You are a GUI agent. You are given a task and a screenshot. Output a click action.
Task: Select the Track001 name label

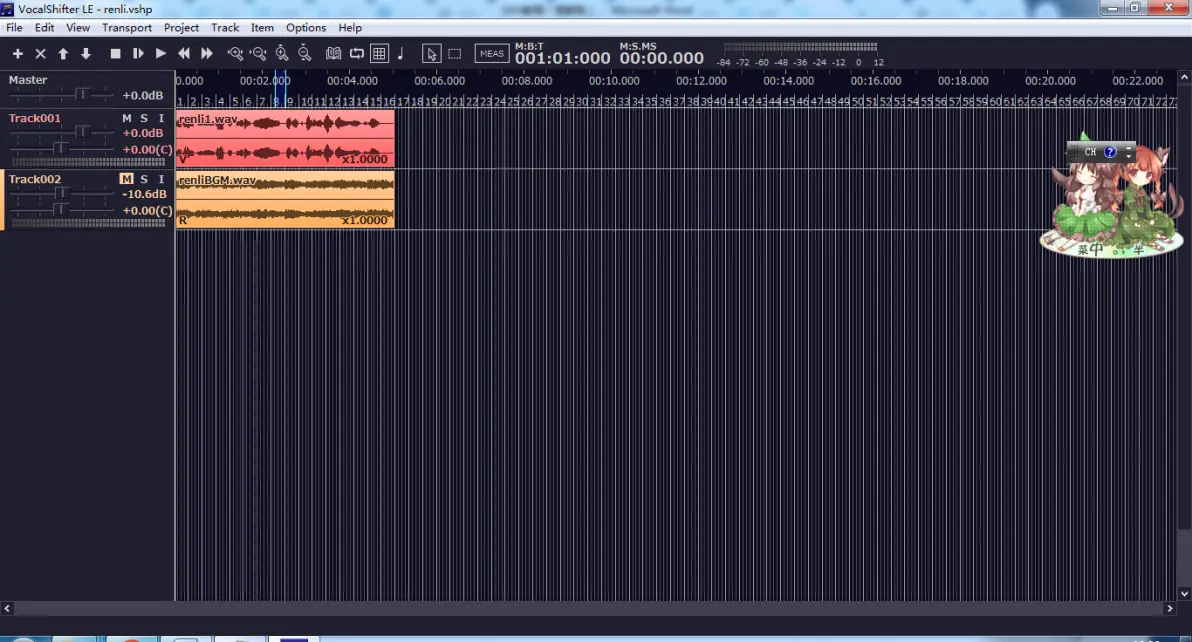34,118
